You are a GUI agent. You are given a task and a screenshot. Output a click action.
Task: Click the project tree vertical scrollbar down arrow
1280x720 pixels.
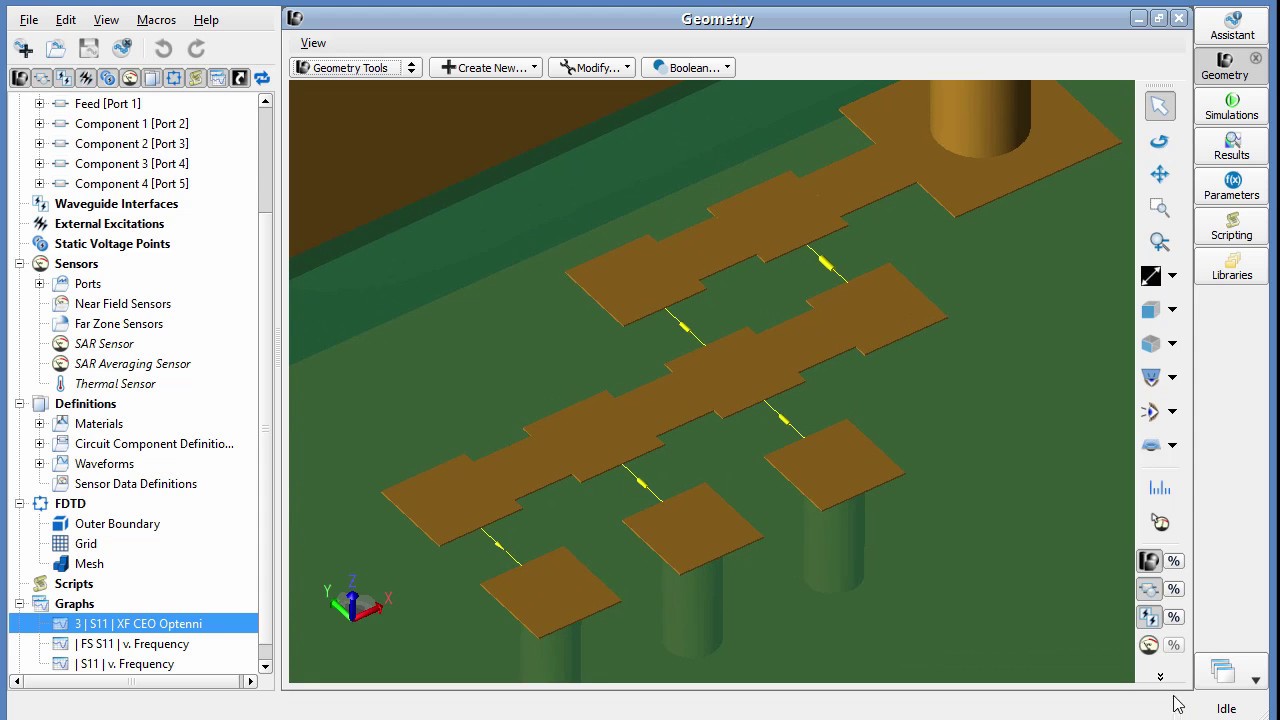[x=265, y=666]
